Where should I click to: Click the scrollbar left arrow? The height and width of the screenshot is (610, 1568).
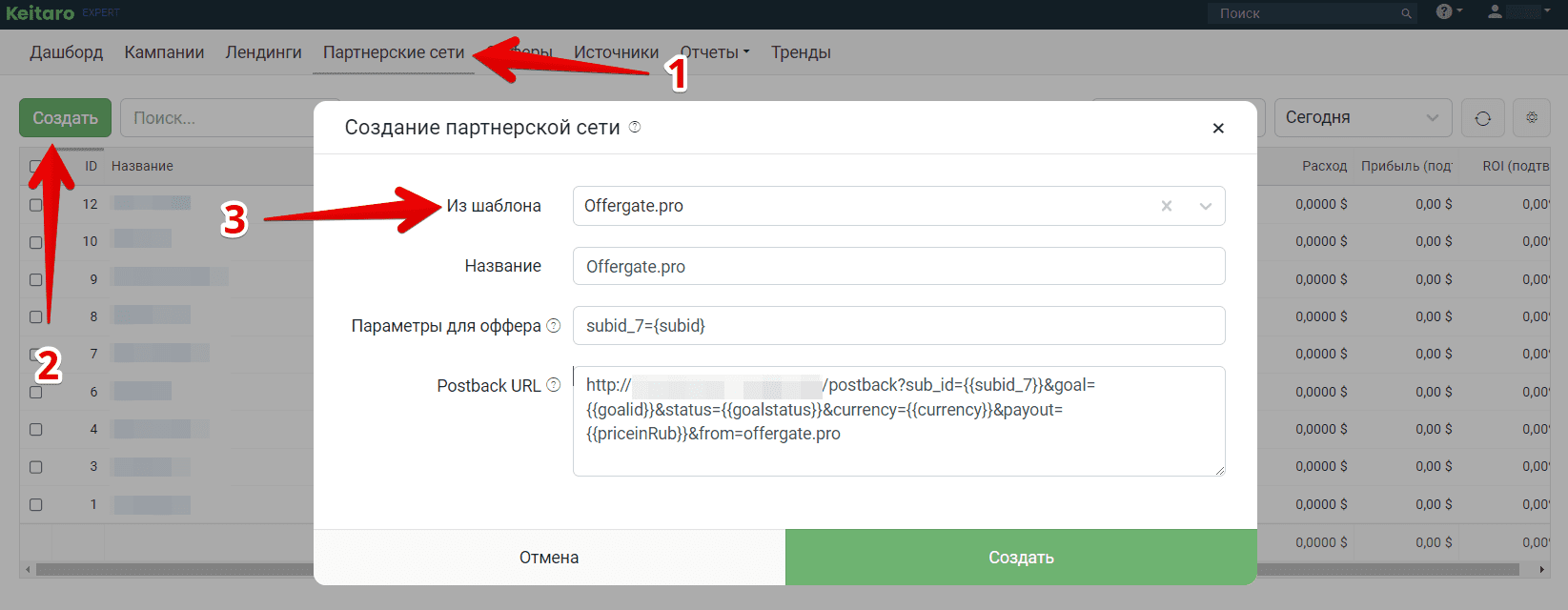pos(28,570)
